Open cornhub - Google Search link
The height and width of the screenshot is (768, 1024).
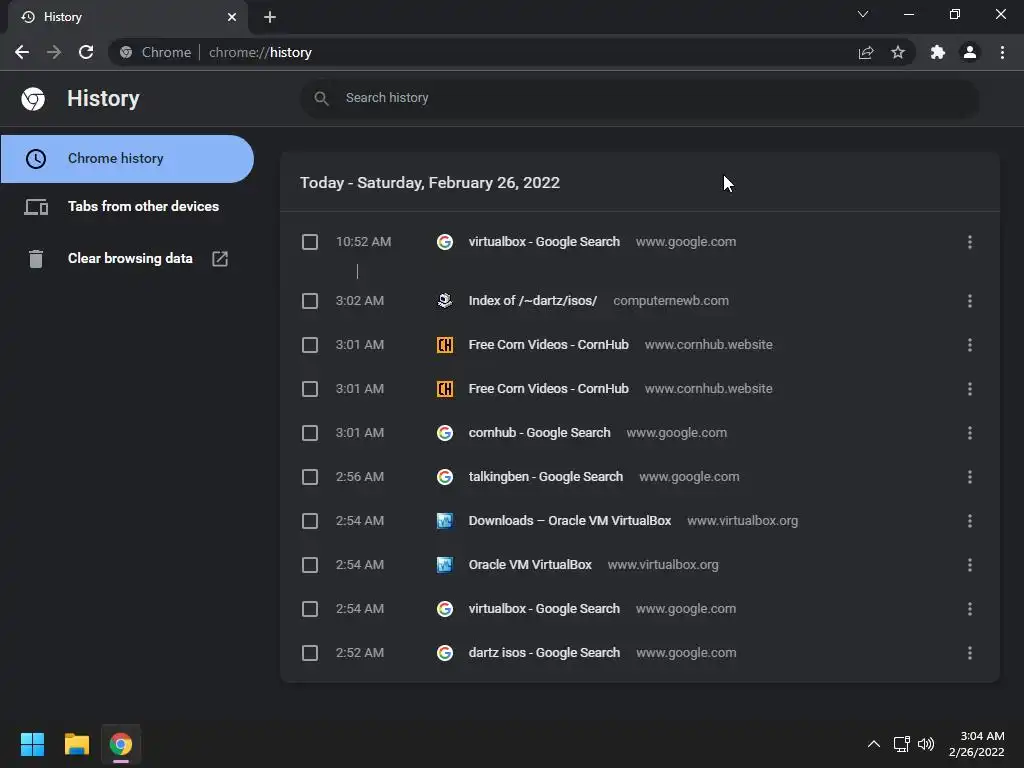[x=539, y=433]
